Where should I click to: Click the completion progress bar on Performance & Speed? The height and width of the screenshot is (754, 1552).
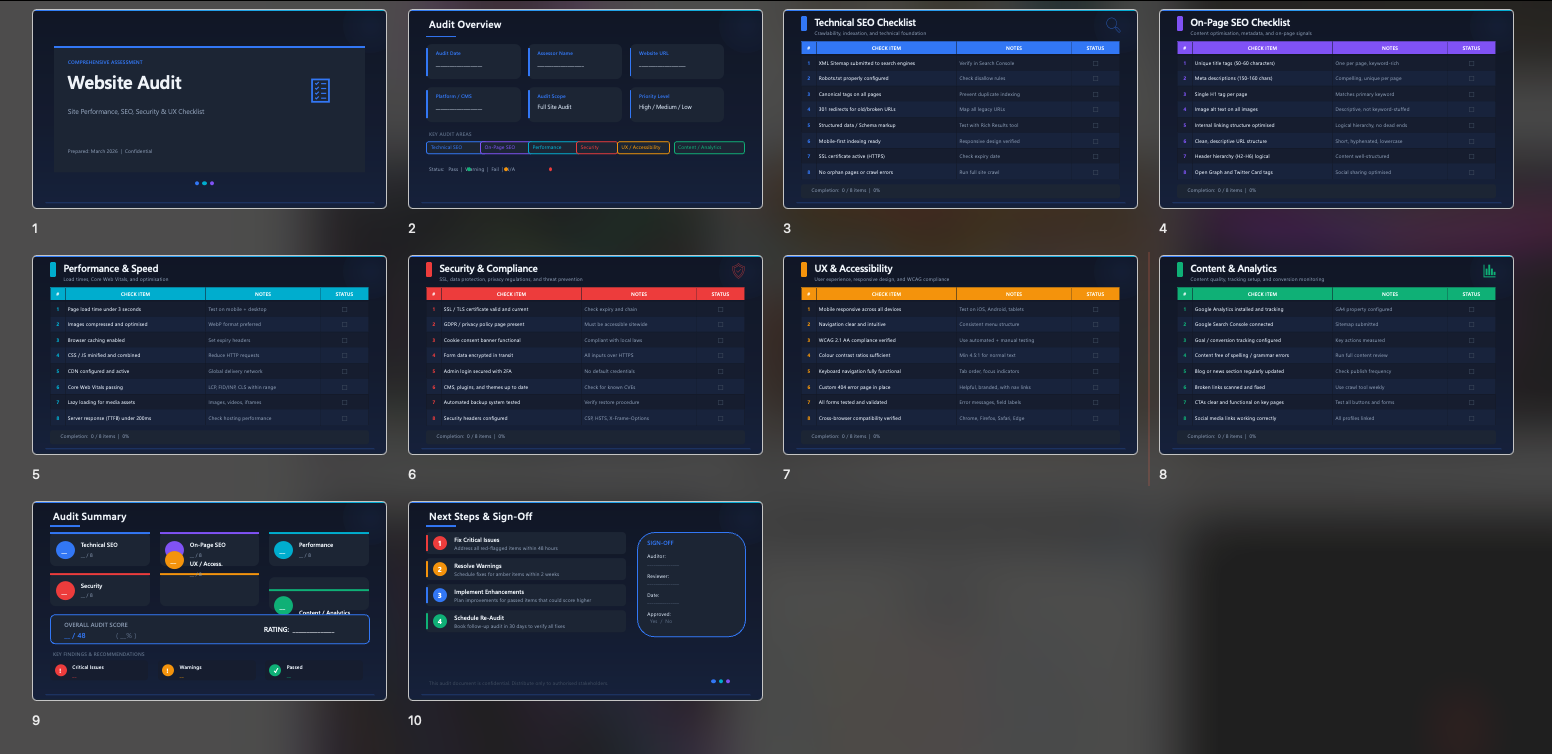[x=210, y=436]
